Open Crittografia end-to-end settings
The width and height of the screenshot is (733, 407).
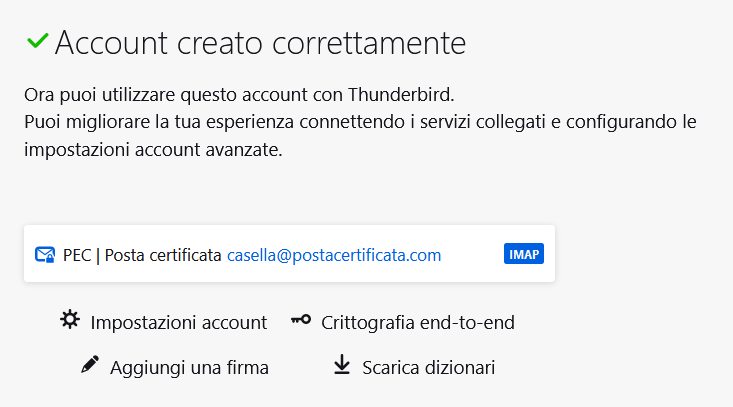[417, 323]
